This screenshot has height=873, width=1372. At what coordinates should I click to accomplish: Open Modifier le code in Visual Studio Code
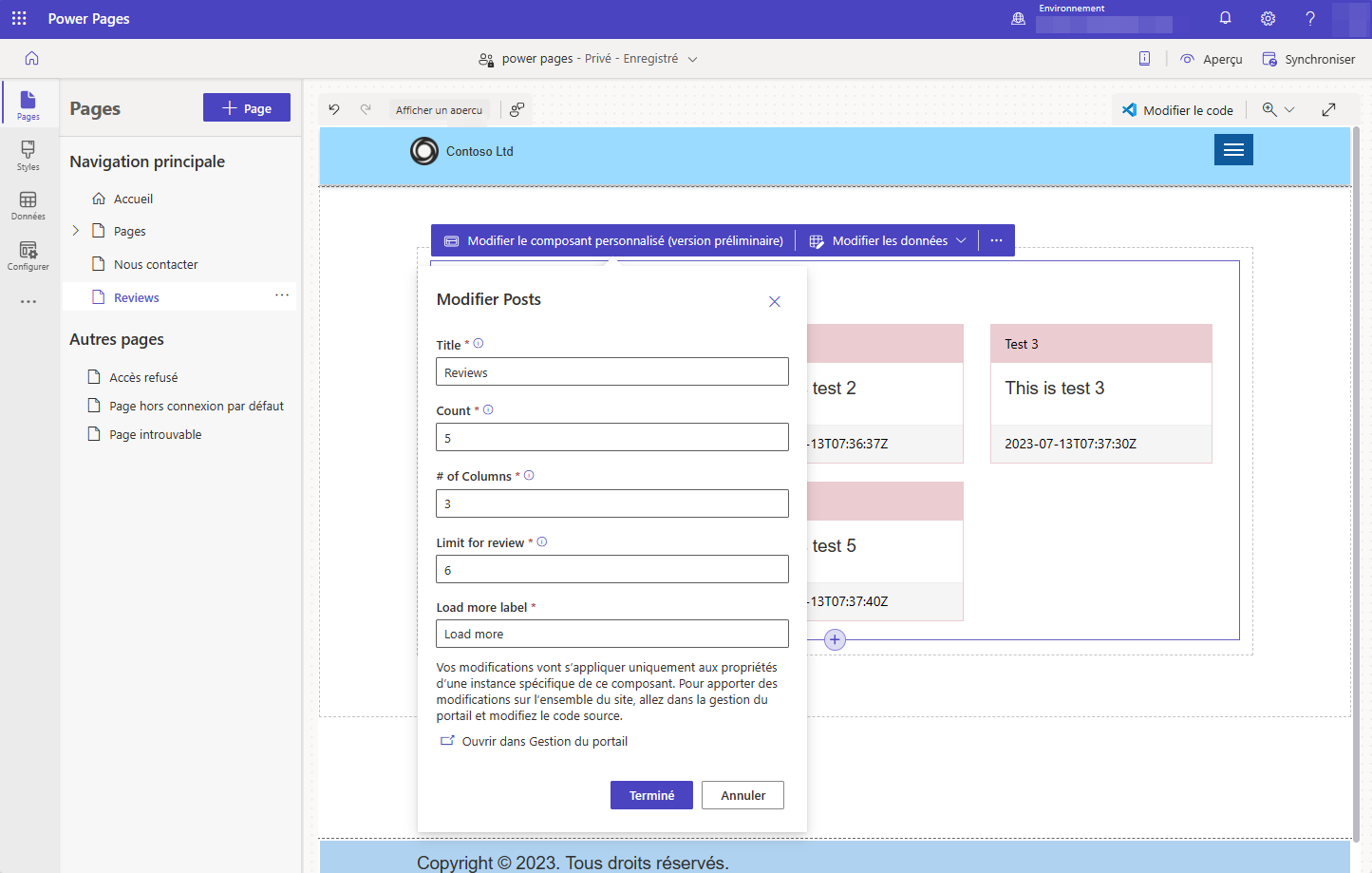click(x=1177, y=110)
